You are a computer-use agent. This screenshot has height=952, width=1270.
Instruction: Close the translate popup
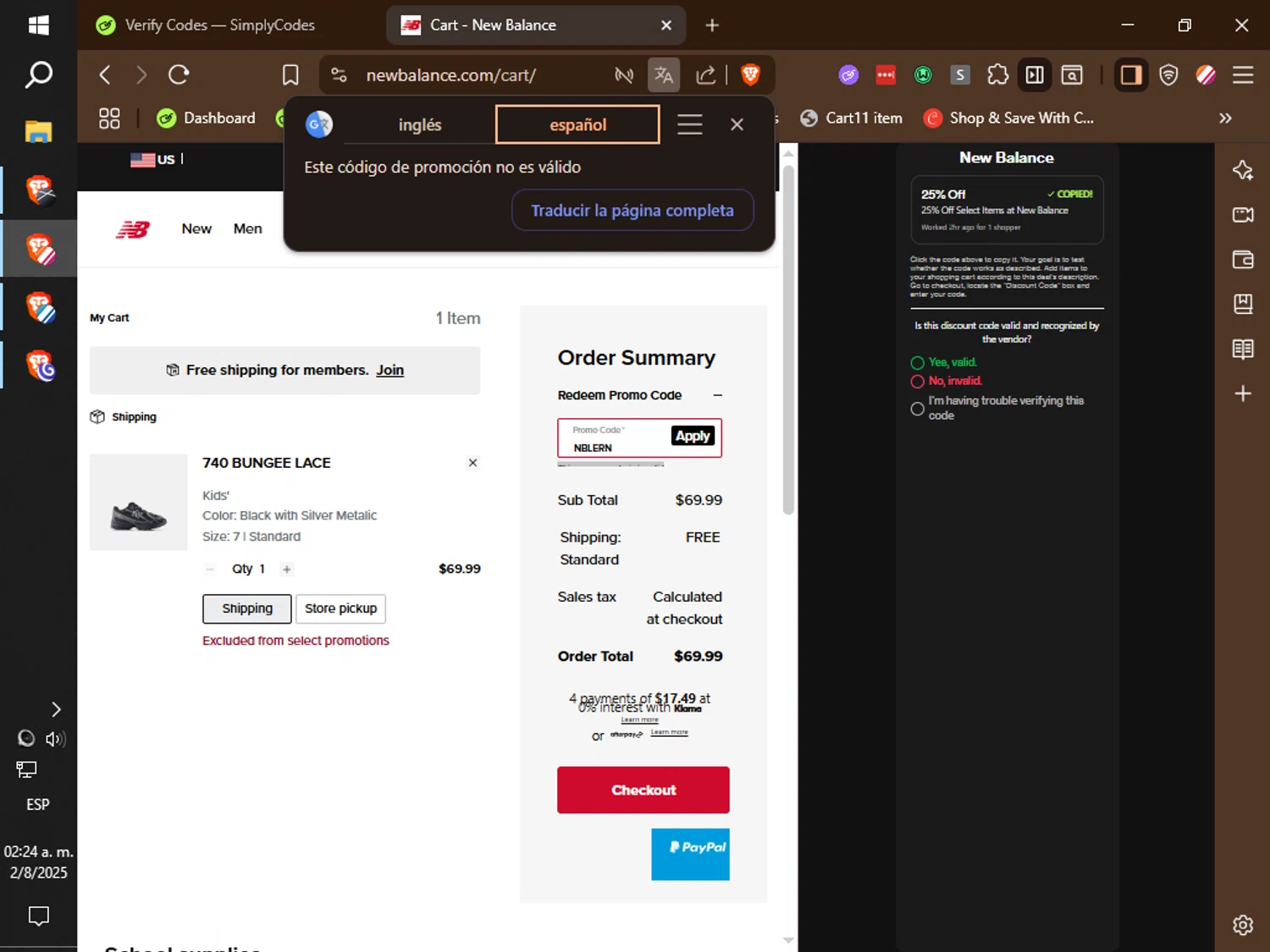737,124
